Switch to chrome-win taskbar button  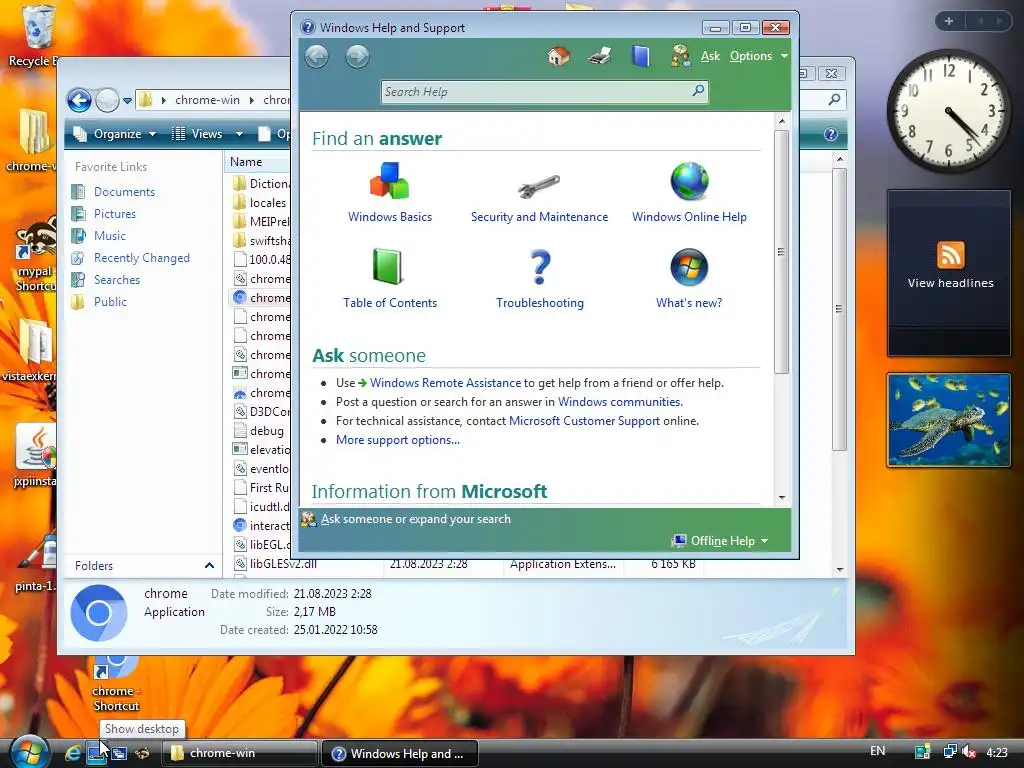click(240, 753)
